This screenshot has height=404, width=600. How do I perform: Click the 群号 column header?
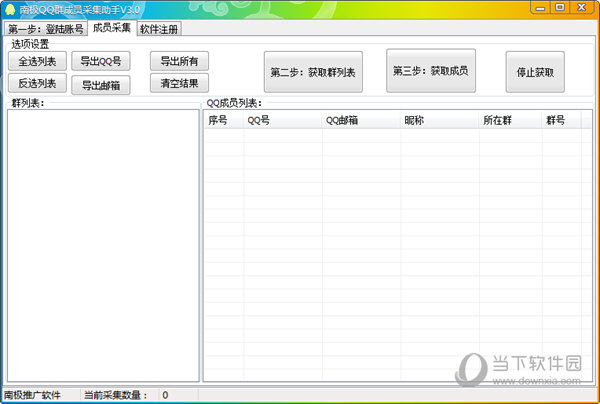tap(561, 121)
